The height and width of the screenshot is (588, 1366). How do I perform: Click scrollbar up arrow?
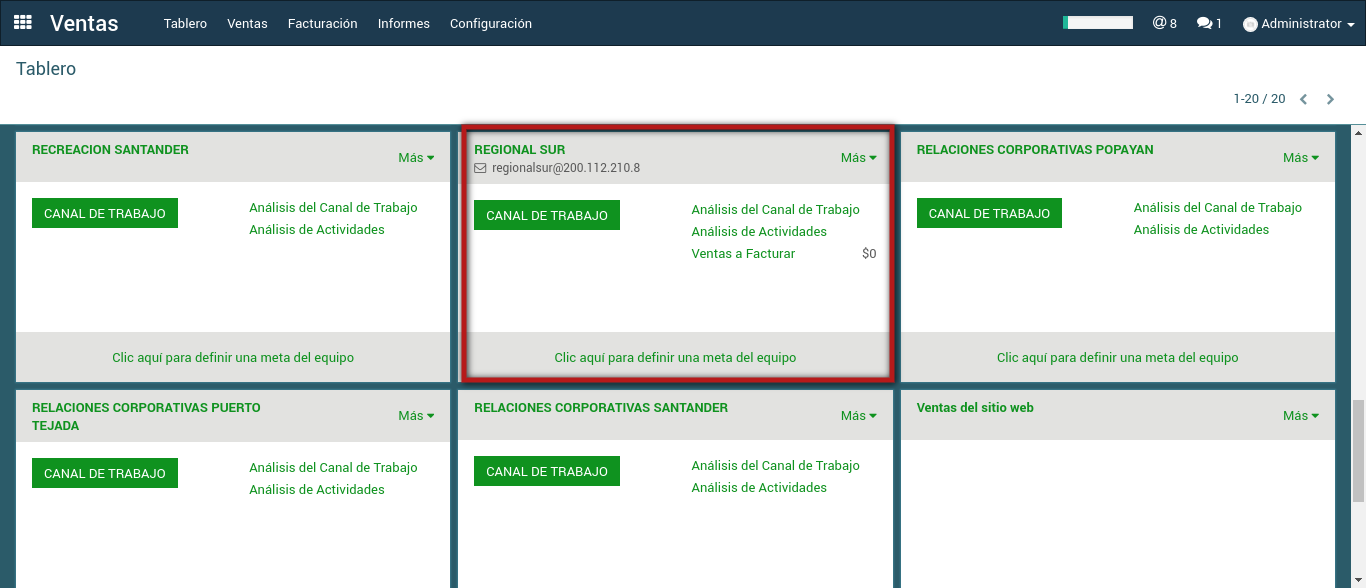(x=1357, y=132)
